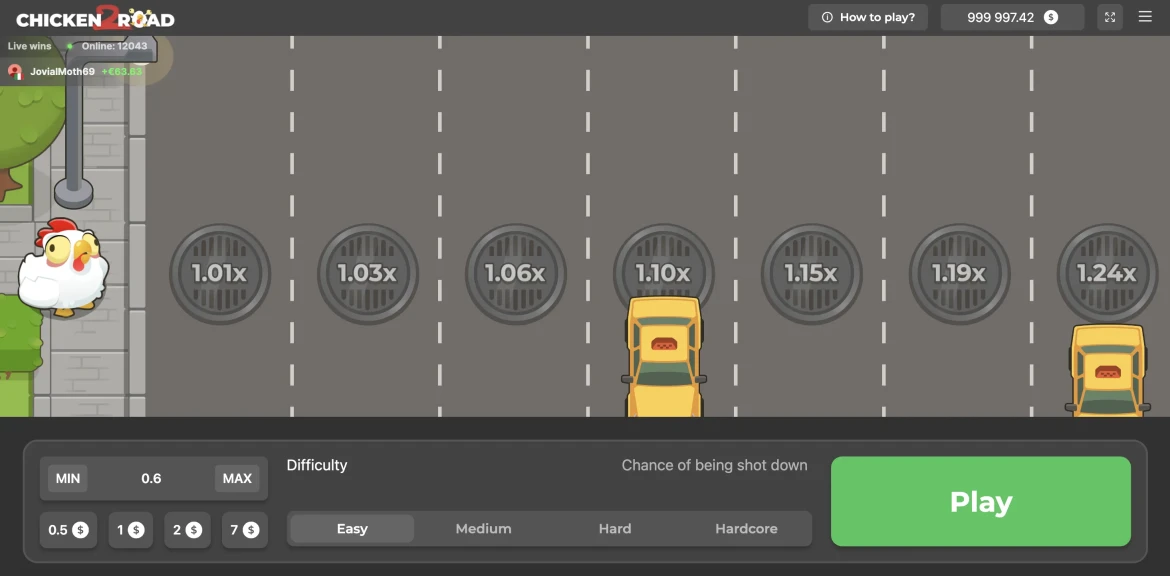This screenshot has width=1170, height=576.
Task: Click the bet amount field showing 0.6
Action: click(151, 478)
